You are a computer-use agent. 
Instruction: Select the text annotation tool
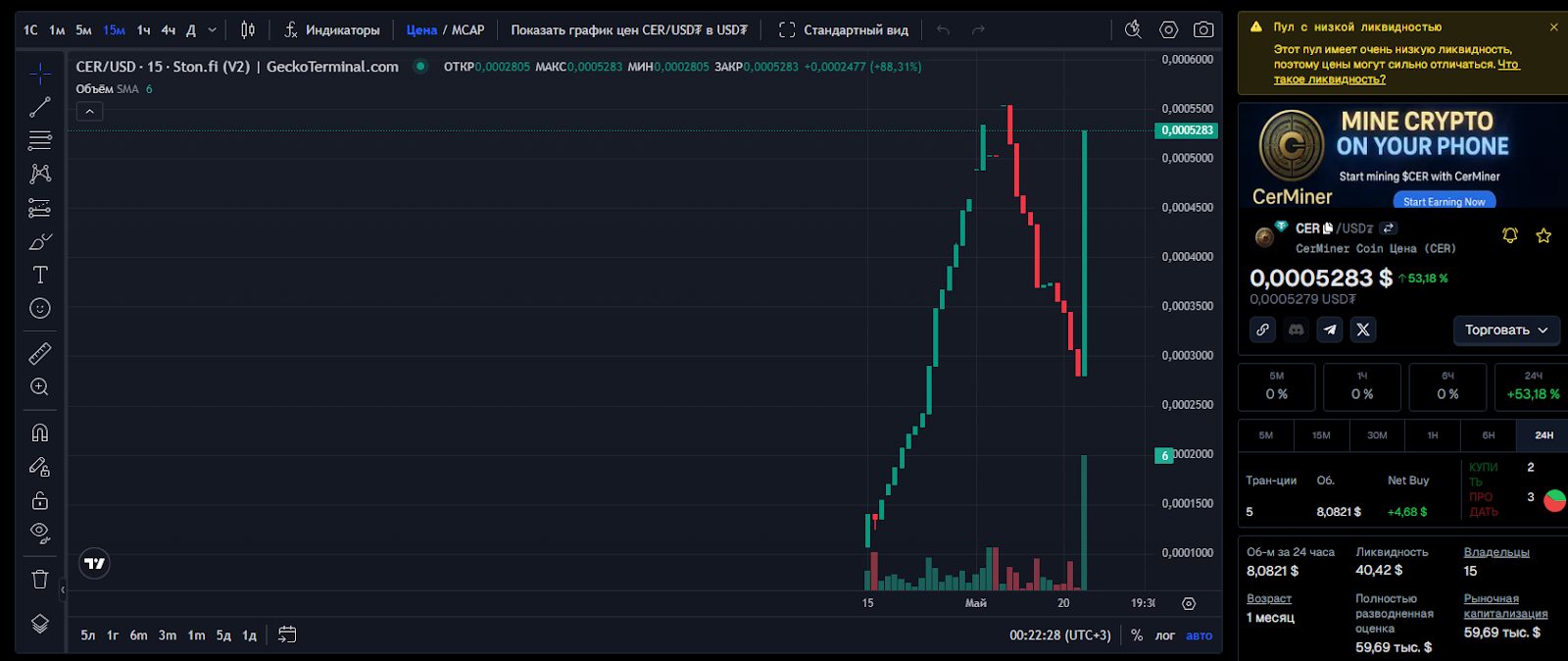(x=40, y=275)
